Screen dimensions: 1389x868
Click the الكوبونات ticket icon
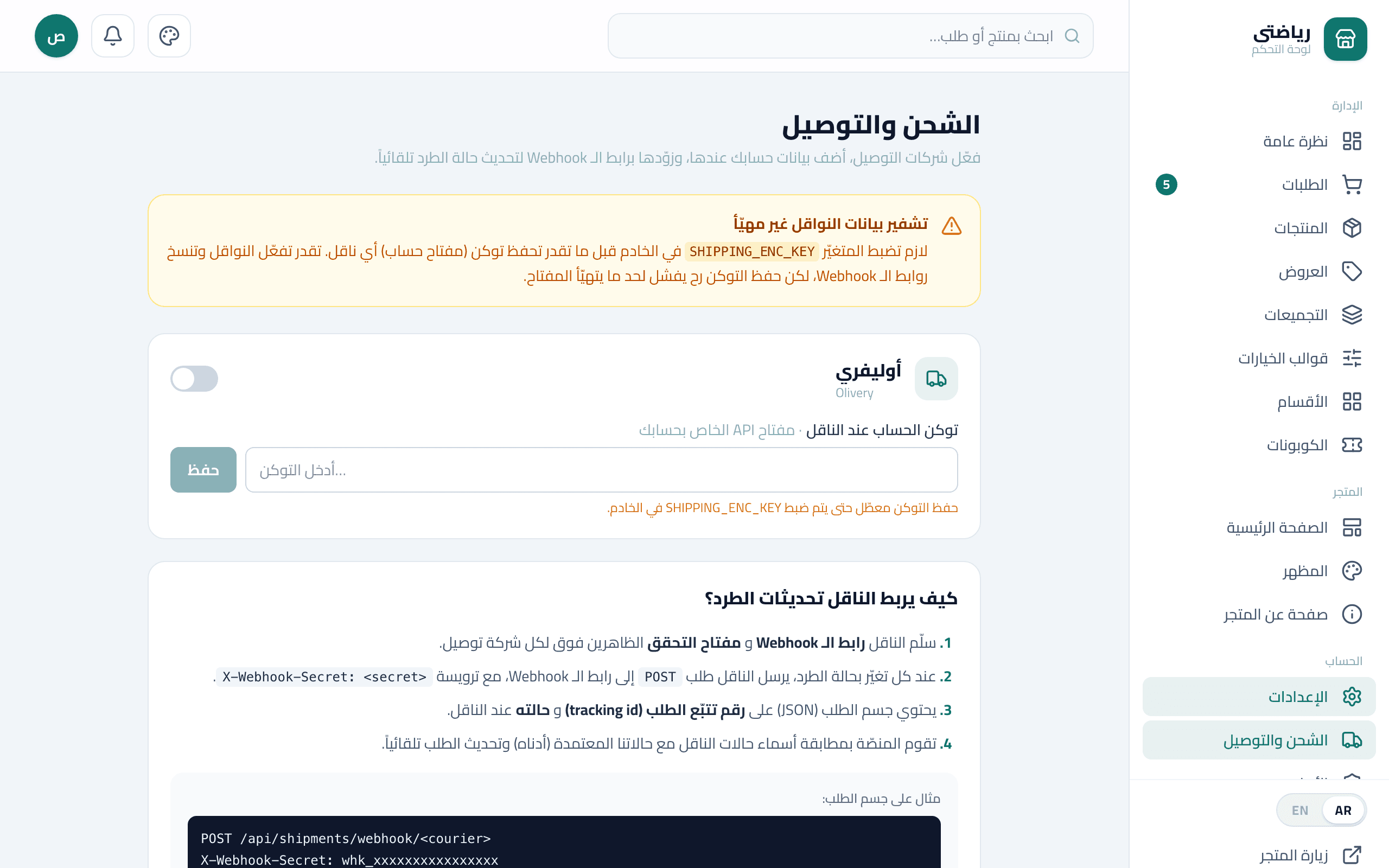click(x=1352, y=445)
